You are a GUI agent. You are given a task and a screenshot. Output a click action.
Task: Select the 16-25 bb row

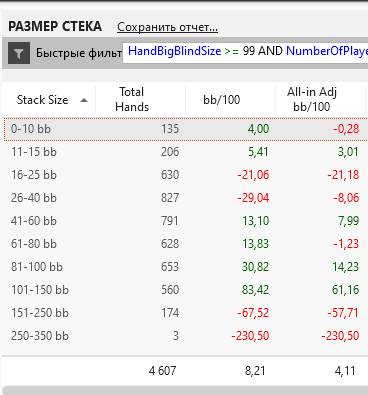point(185,175)
